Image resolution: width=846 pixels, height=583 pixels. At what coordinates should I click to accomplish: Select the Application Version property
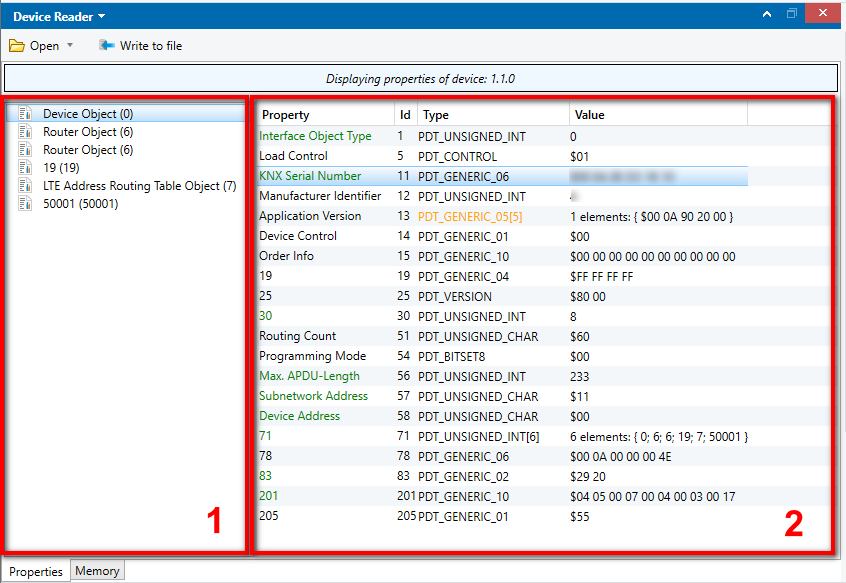pos(310,216)
